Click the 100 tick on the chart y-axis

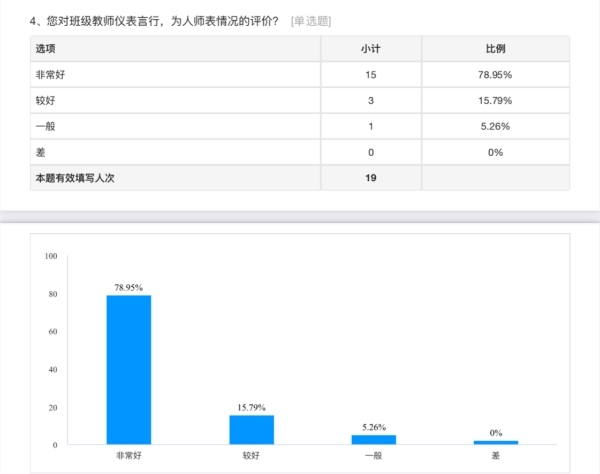click(x=51, y=256)
